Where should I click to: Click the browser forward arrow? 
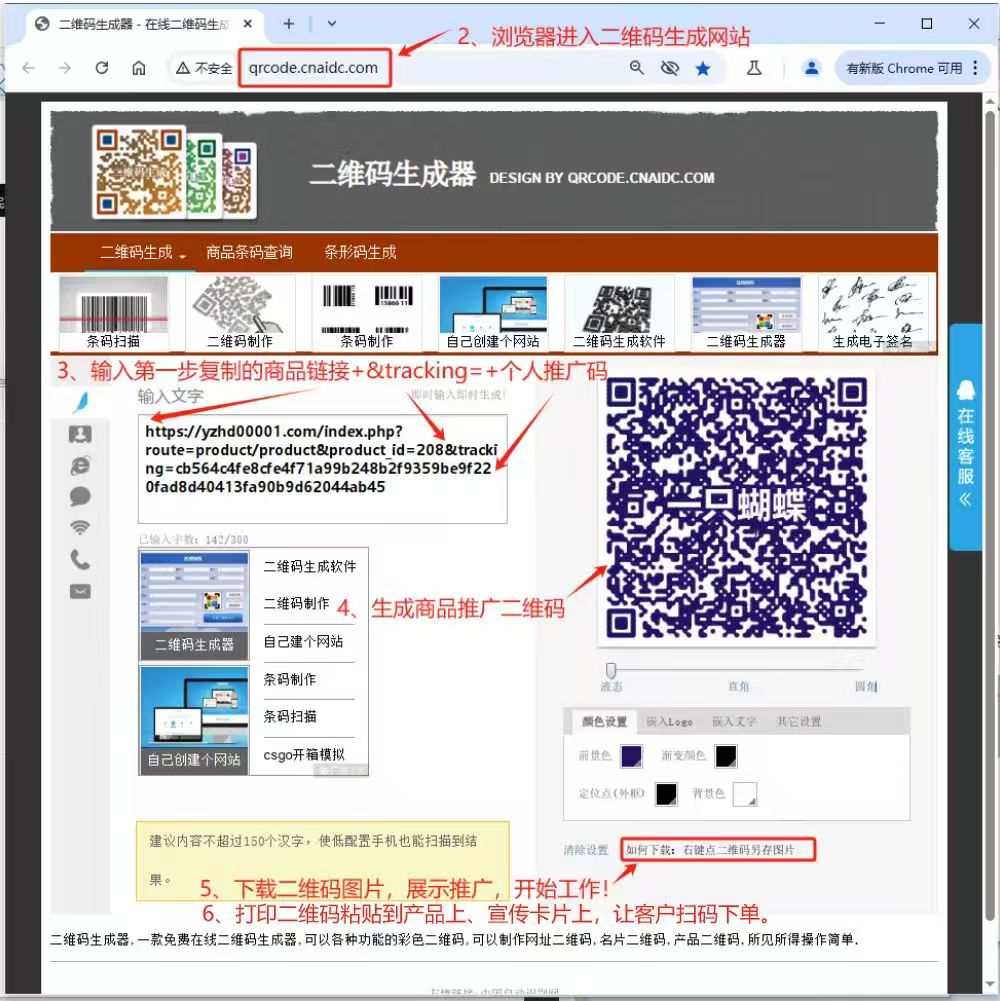[64, 68]
